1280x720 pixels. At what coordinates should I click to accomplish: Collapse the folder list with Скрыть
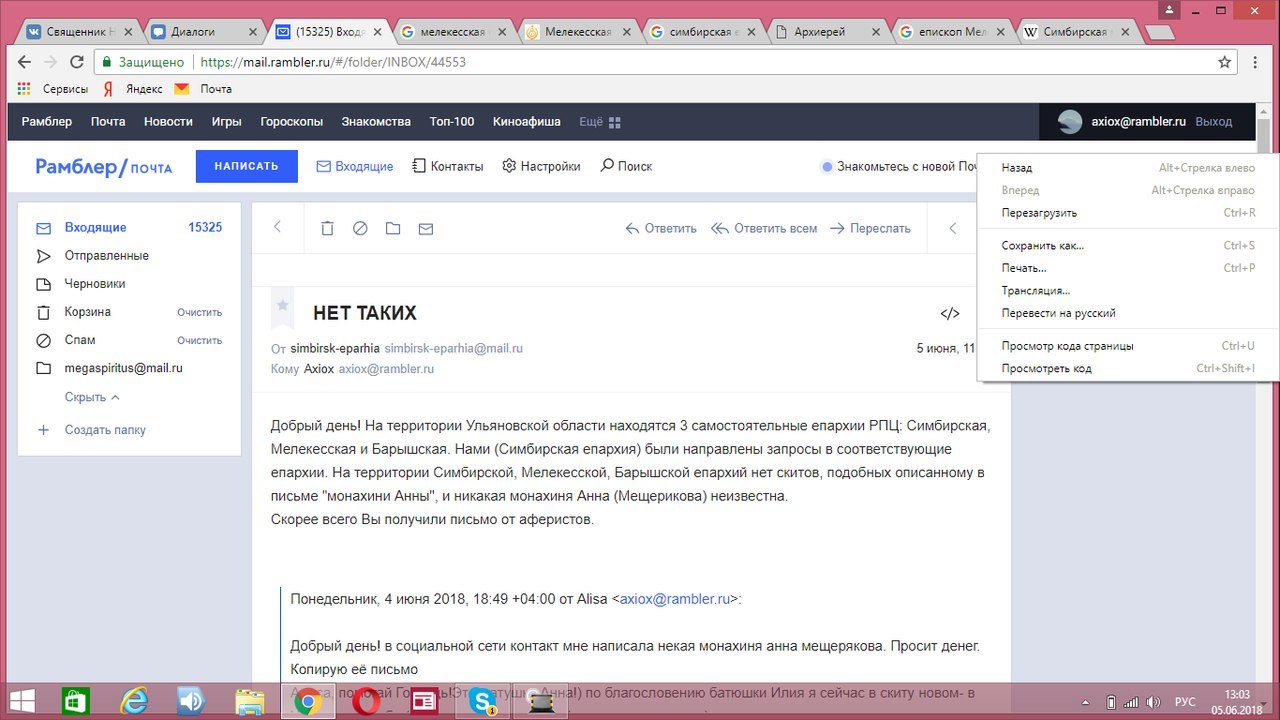tap(91, 397)
